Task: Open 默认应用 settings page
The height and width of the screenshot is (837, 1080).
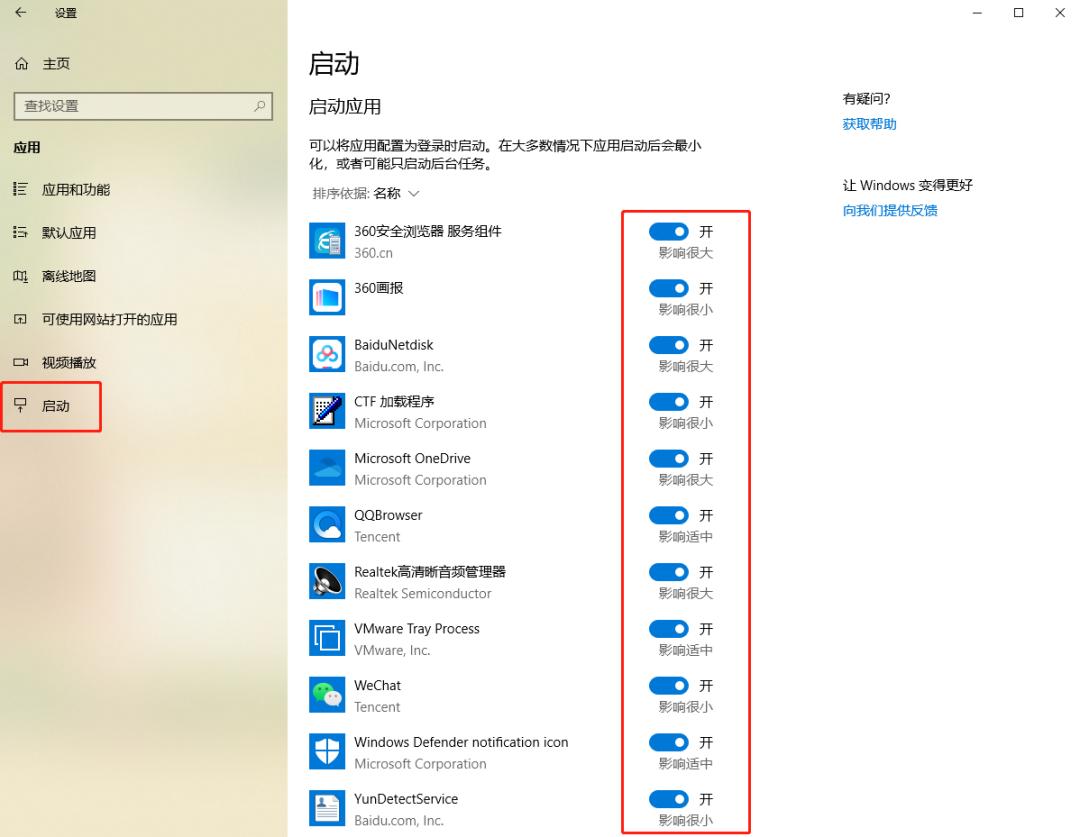Action: [x=143, y=233]
